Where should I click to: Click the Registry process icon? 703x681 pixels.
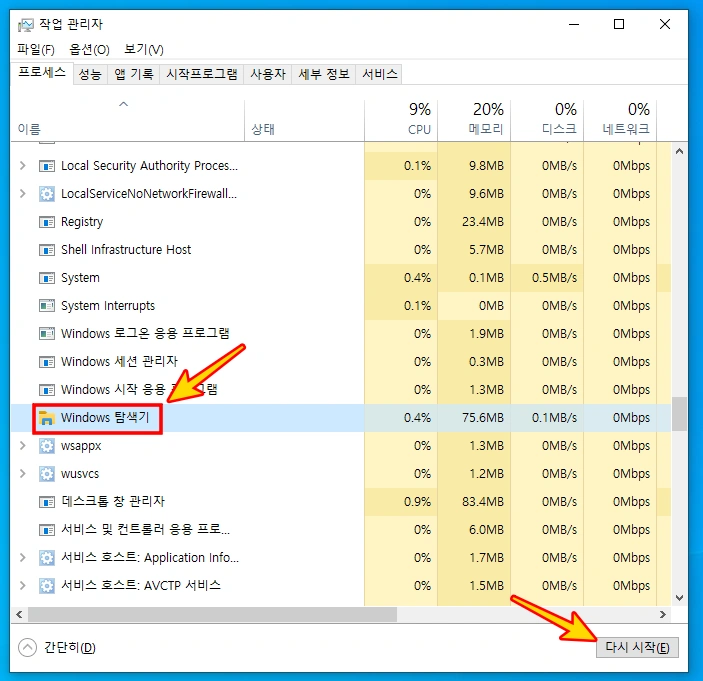[x=47, y=222]
